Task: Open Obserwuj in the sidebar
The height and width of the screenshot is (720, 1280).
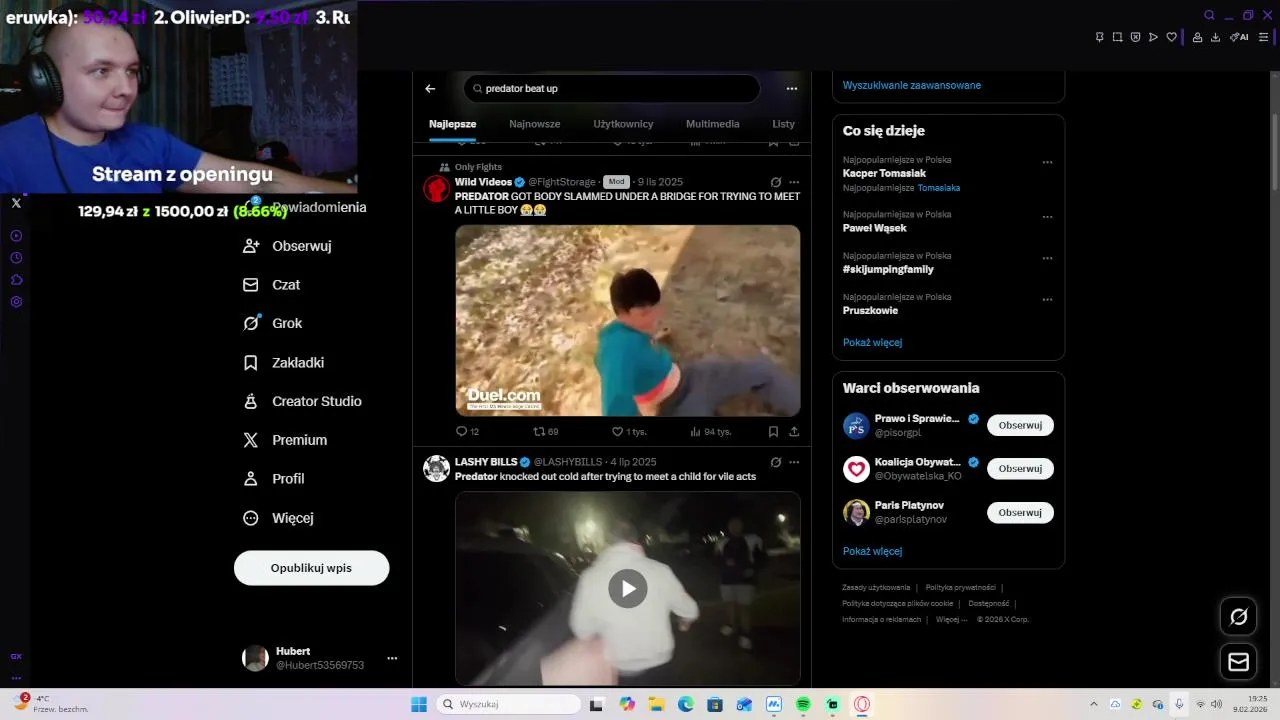Action: click(287, 246)
